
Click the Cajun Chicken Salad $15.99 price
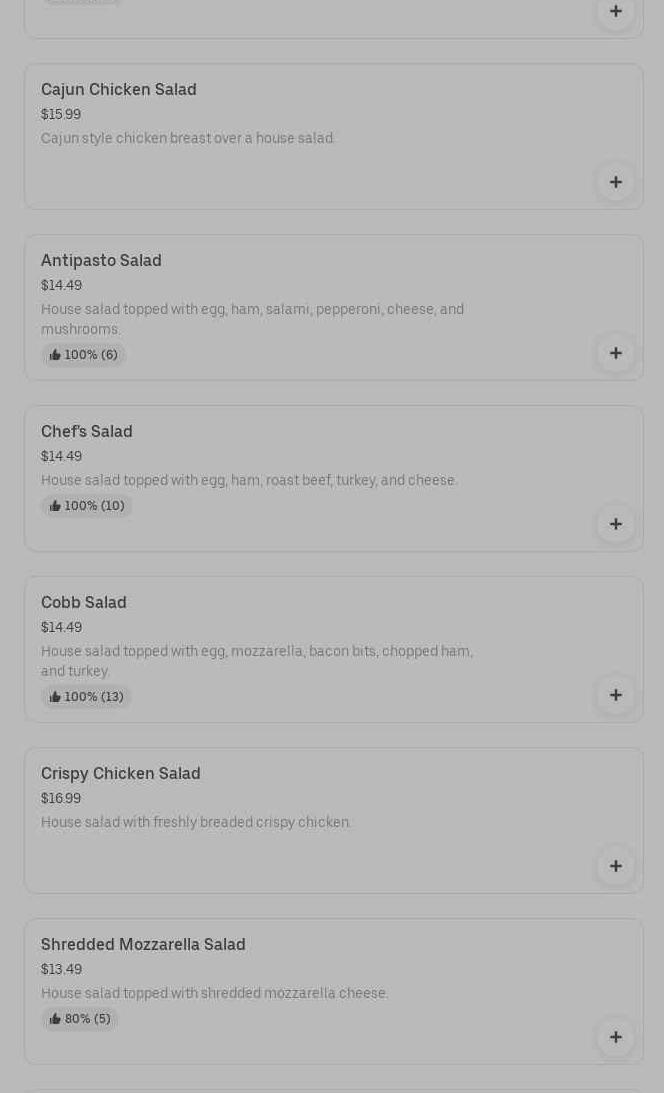tap(61, 115)
